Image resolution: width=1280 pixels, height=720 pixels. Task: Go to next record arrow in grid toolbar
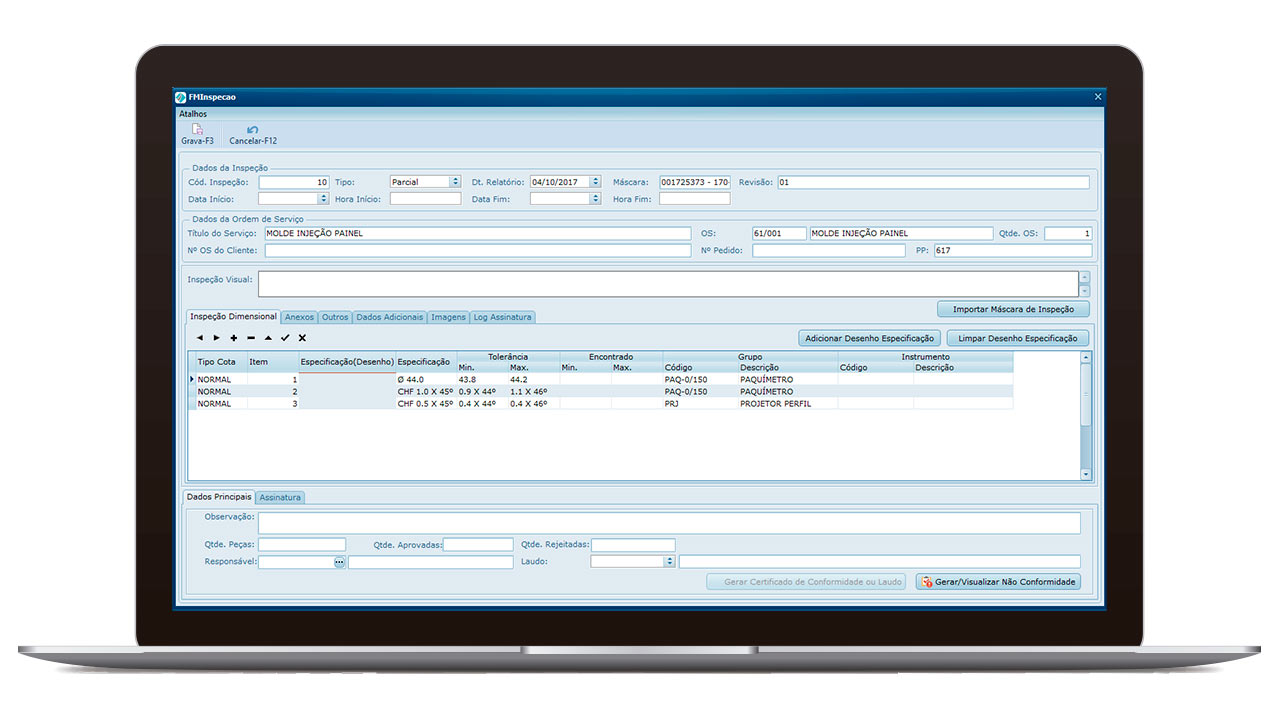pos(216,338)
